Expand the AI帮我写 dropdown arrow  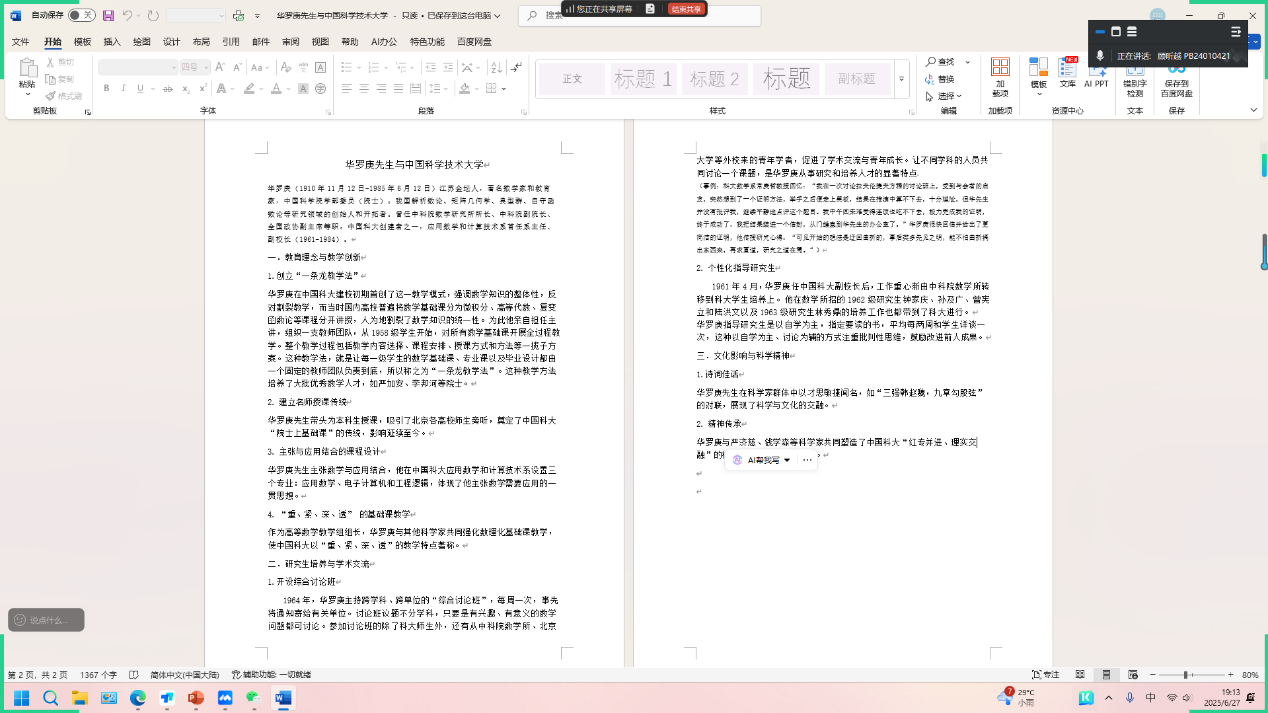[x=787, y=460]
